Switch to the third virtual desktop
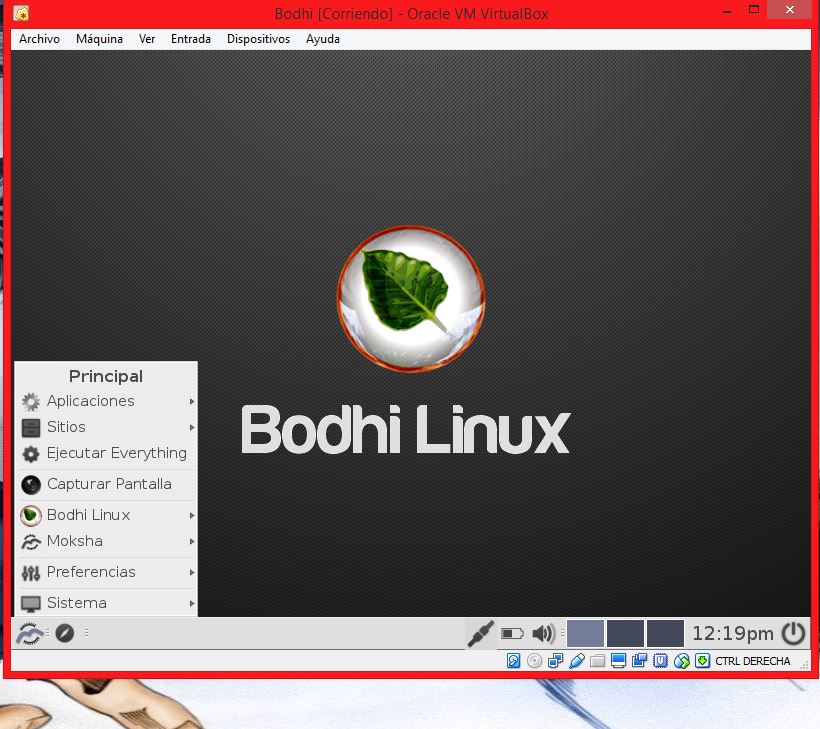Viewport: 820px width, 729px height. pyautogui.click(x=665, y=633)
